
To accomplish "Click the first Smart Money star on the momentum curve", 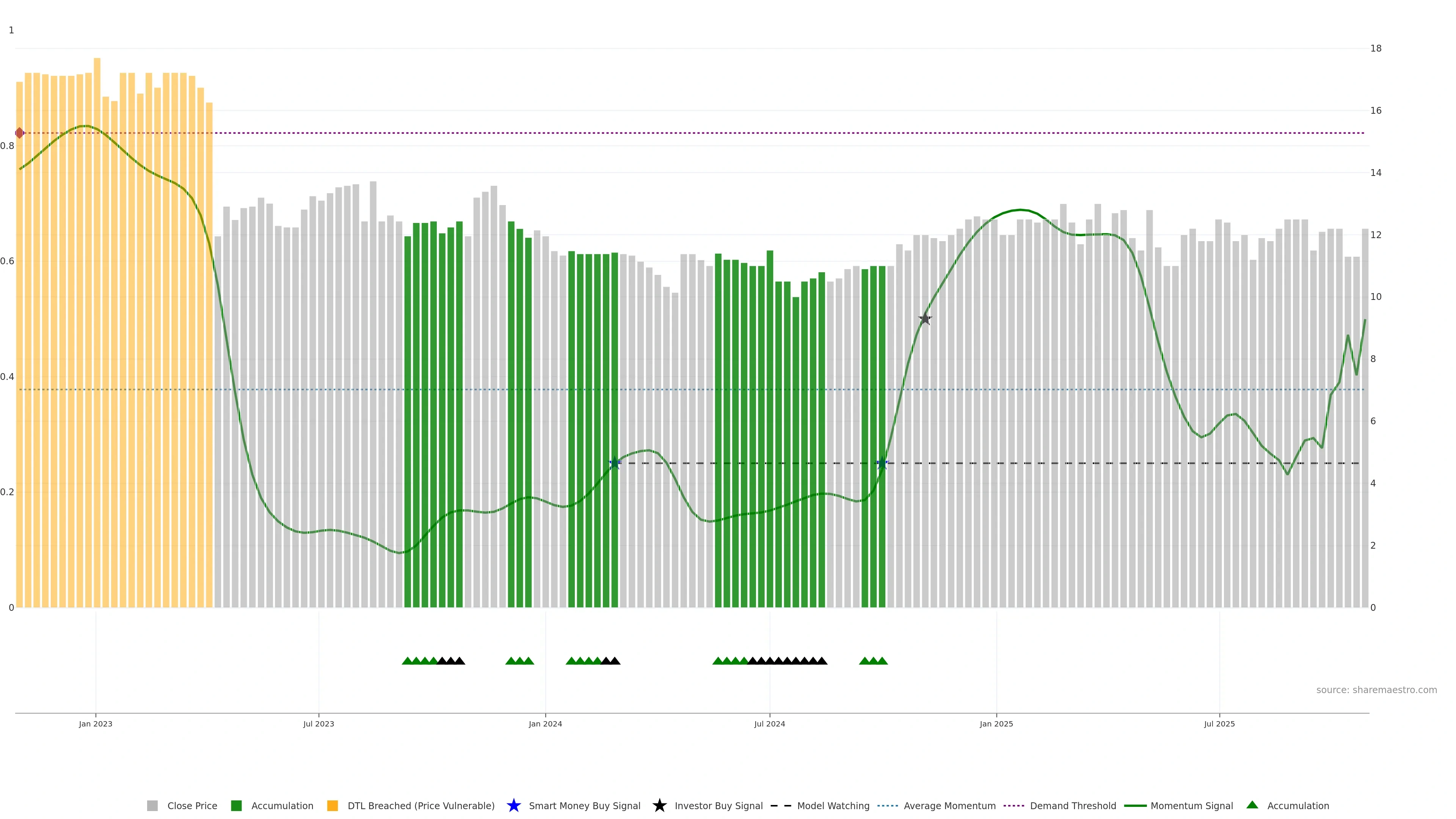I will (x=615, y=463).
